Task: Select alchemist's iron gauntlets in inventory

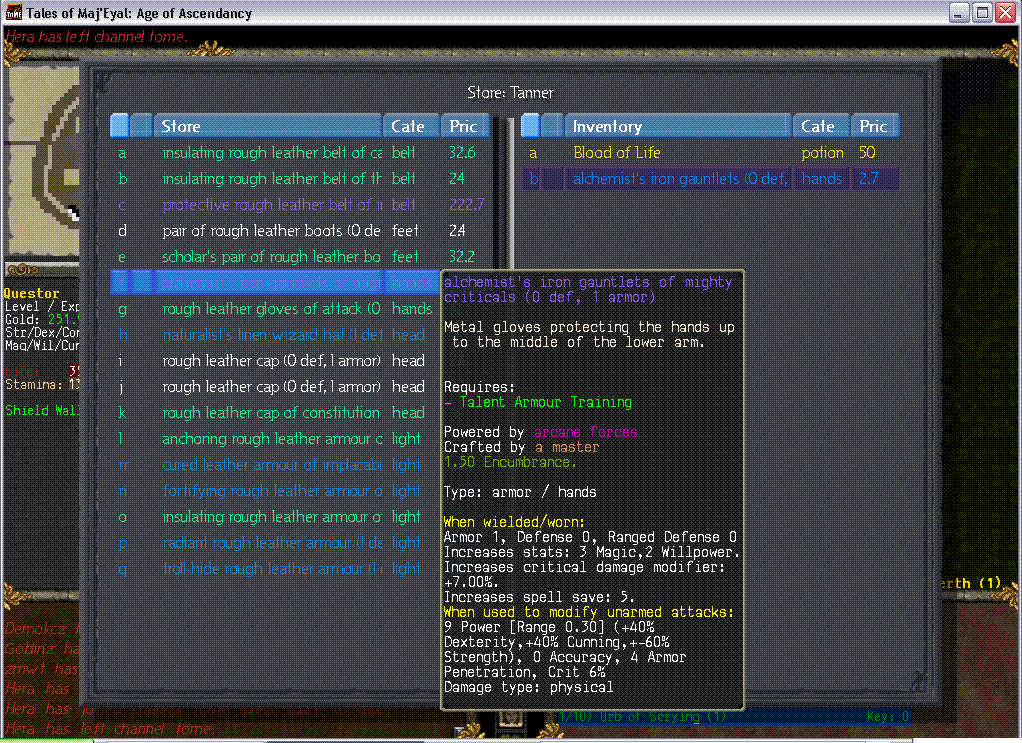Action: (710, 179)
